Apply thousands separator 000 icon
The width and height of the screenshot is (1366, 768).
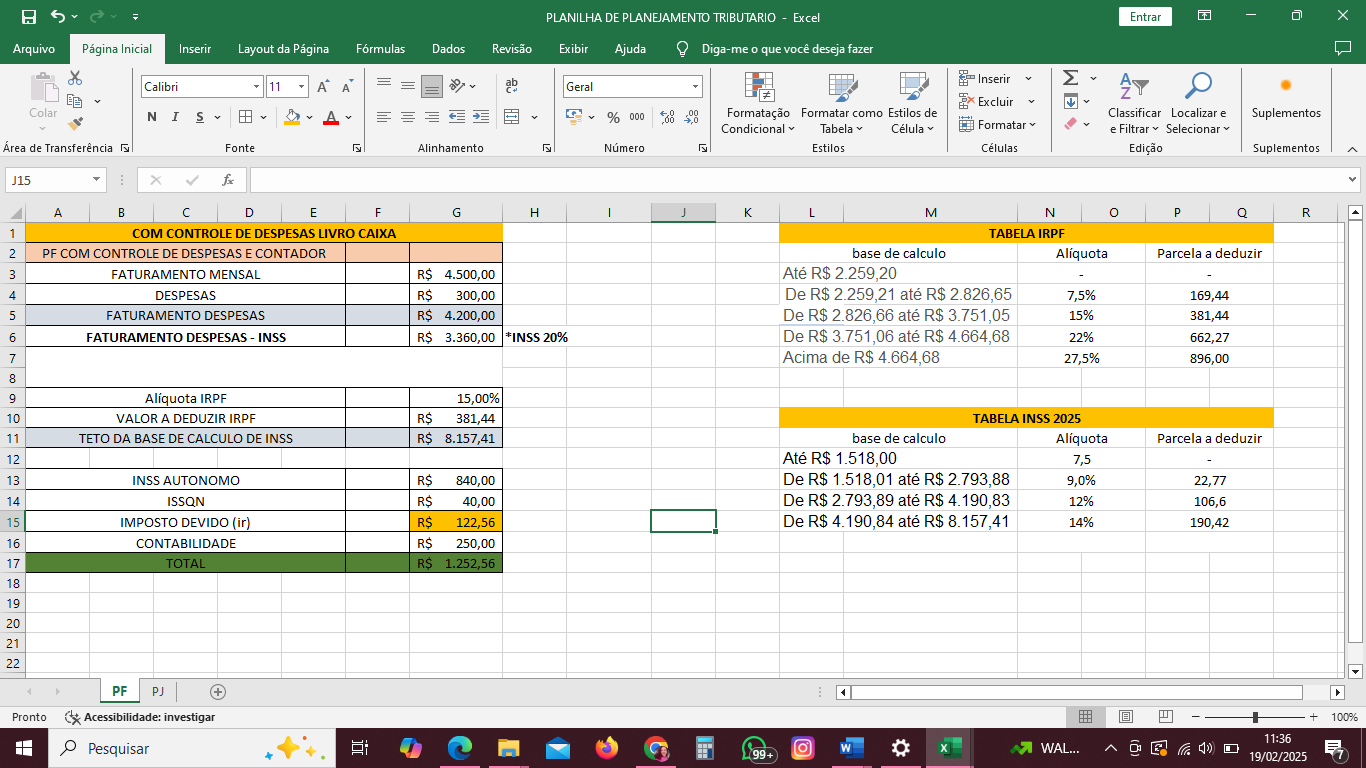point(638,117)
